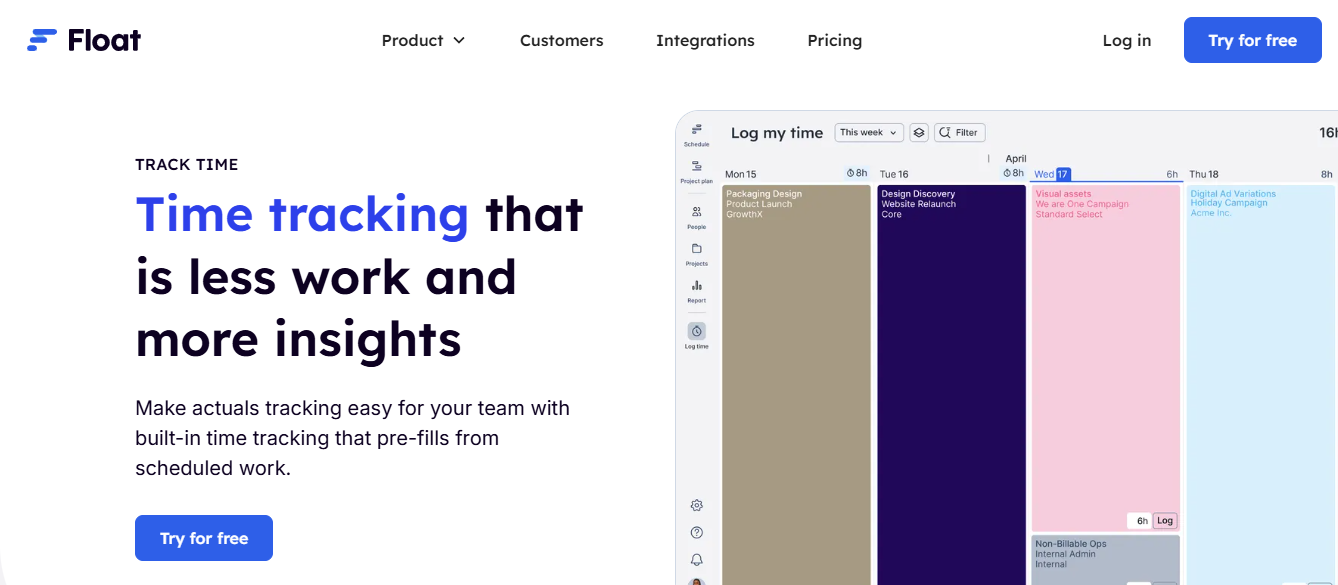Image resolution: width=1338 pixels, height=585 pixels.
Task: Click the Wed 17 day header
Action: coord(1053,174)
